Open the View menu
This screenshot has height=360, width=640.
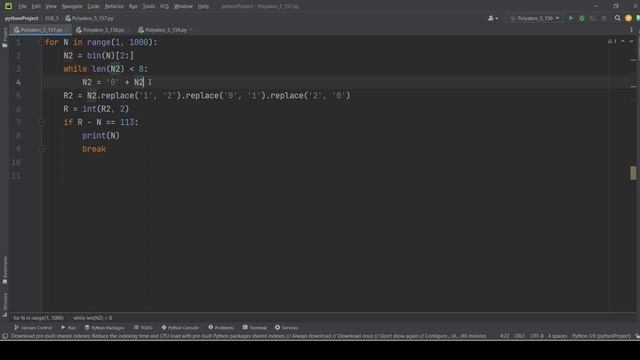51,6
